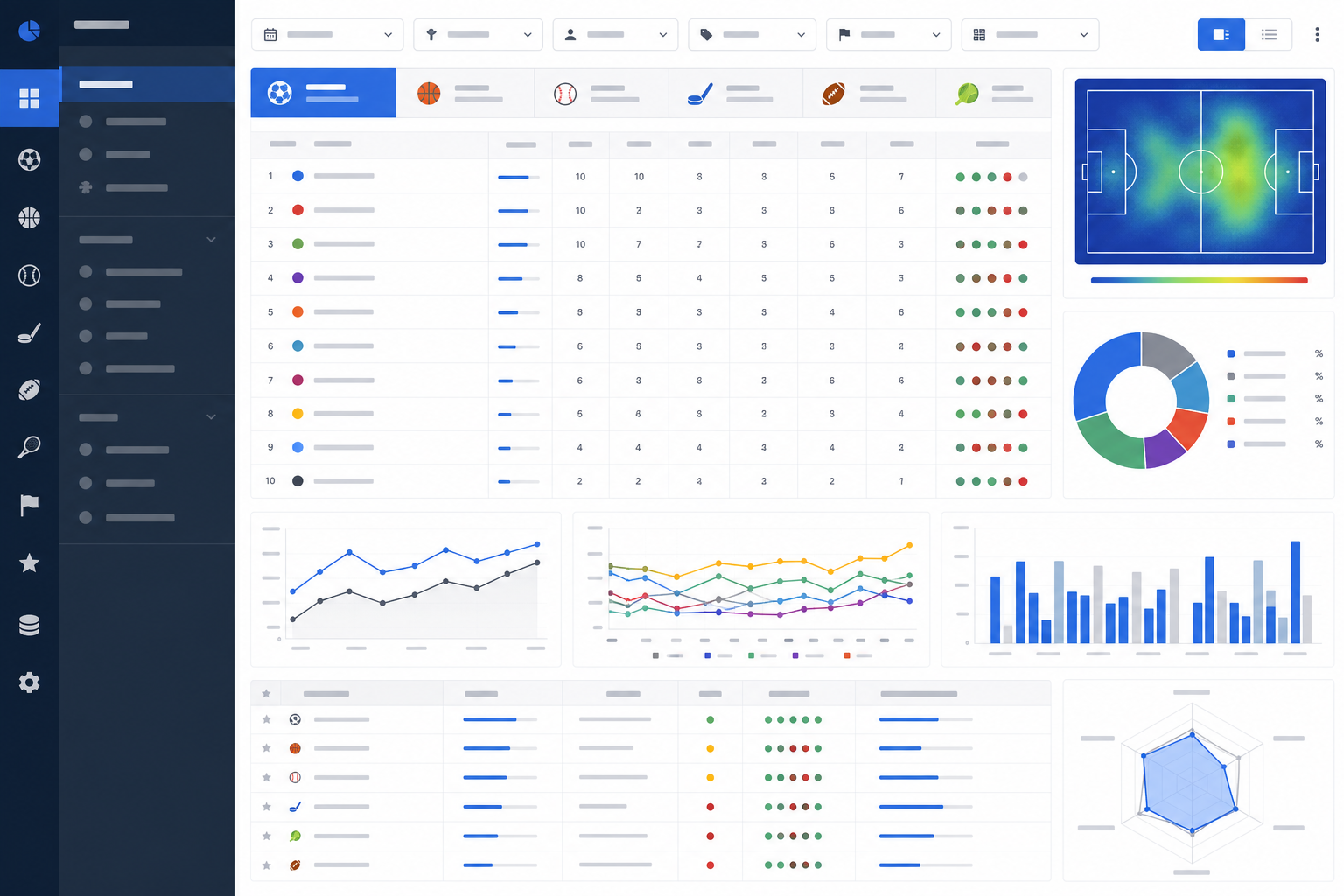The image size is (1344, 896).
Task: Open basketball section from the left rail
Action: 29,217
